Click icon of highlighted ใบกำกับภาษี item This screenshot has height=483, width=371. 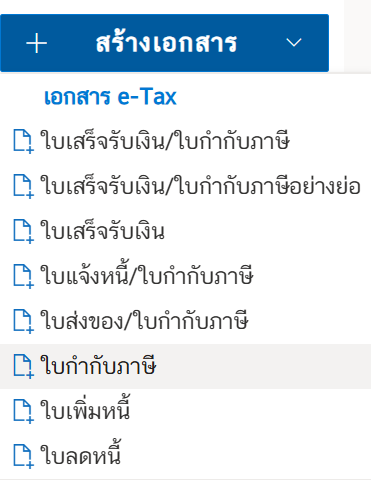23,366
